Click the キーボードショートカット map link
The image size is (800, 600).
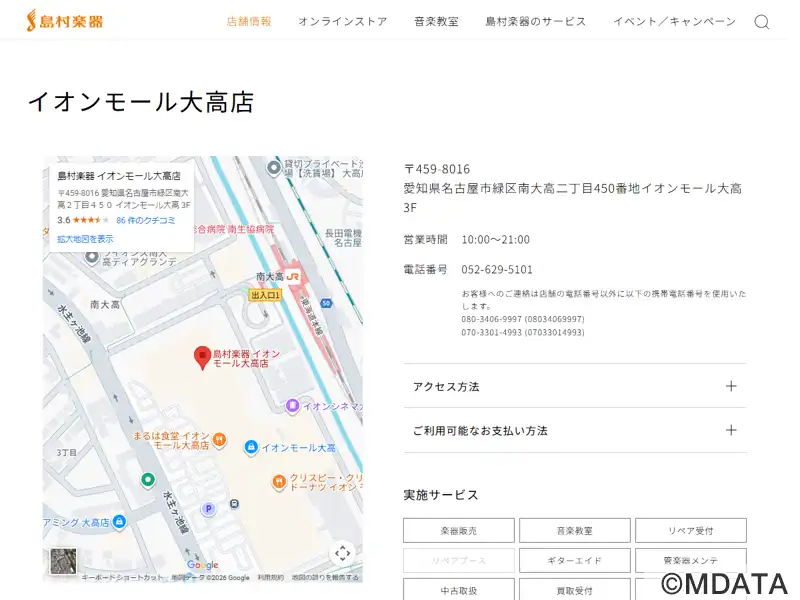coord(122,578)
